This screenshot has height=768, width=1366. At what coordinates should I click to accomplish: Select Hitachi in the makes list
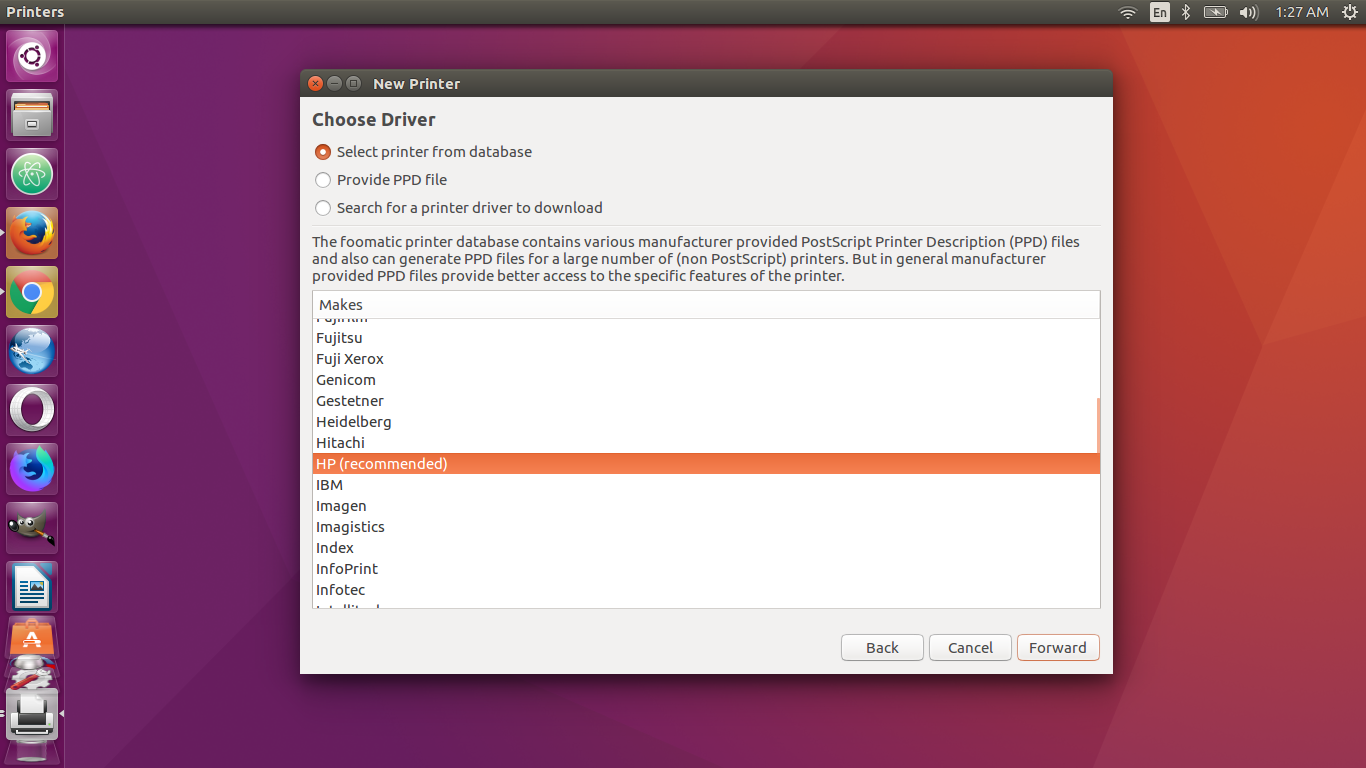click(704, 443)
